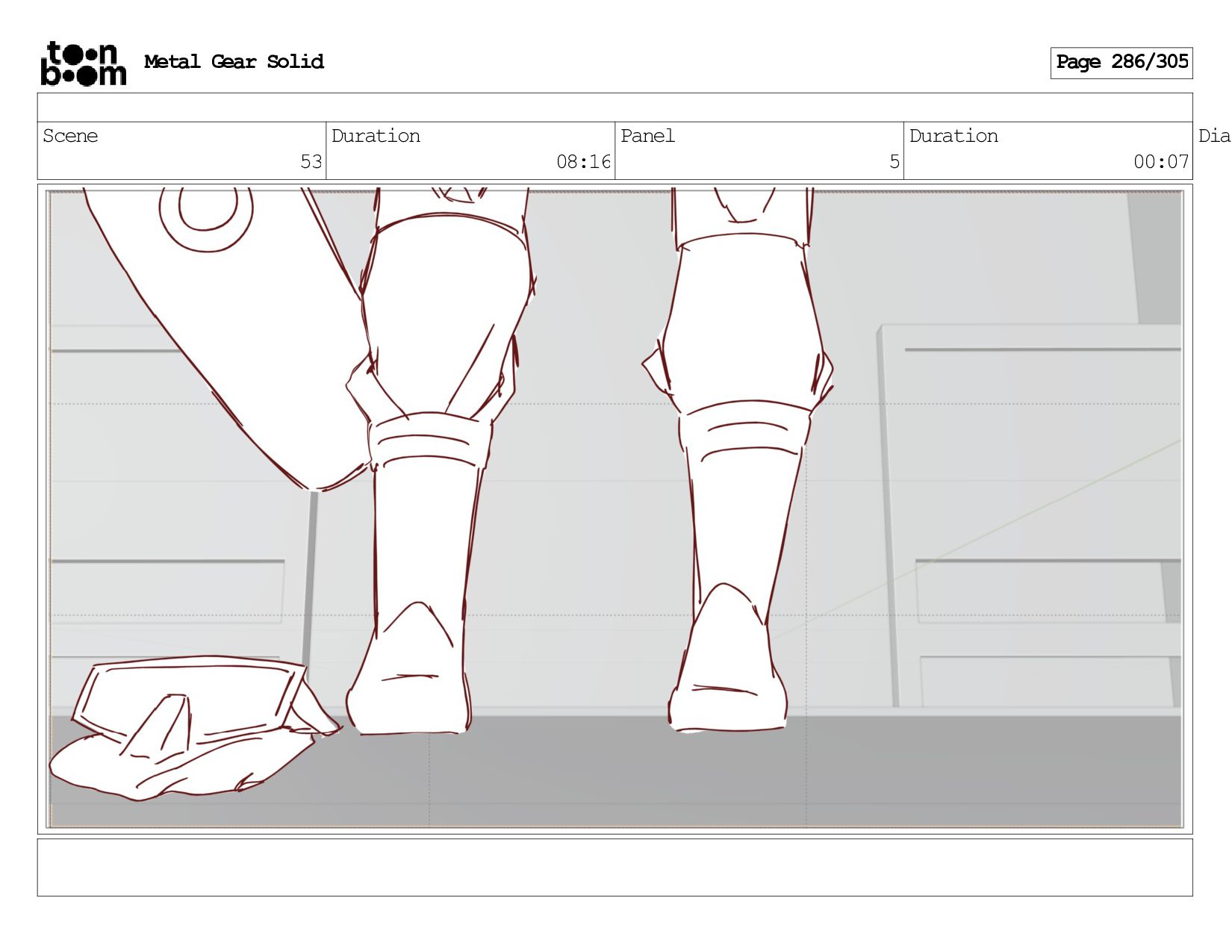This screenshot has width=1232, height=952.
Task: Click the empty notes box below panel
Action: pos(615,868)
